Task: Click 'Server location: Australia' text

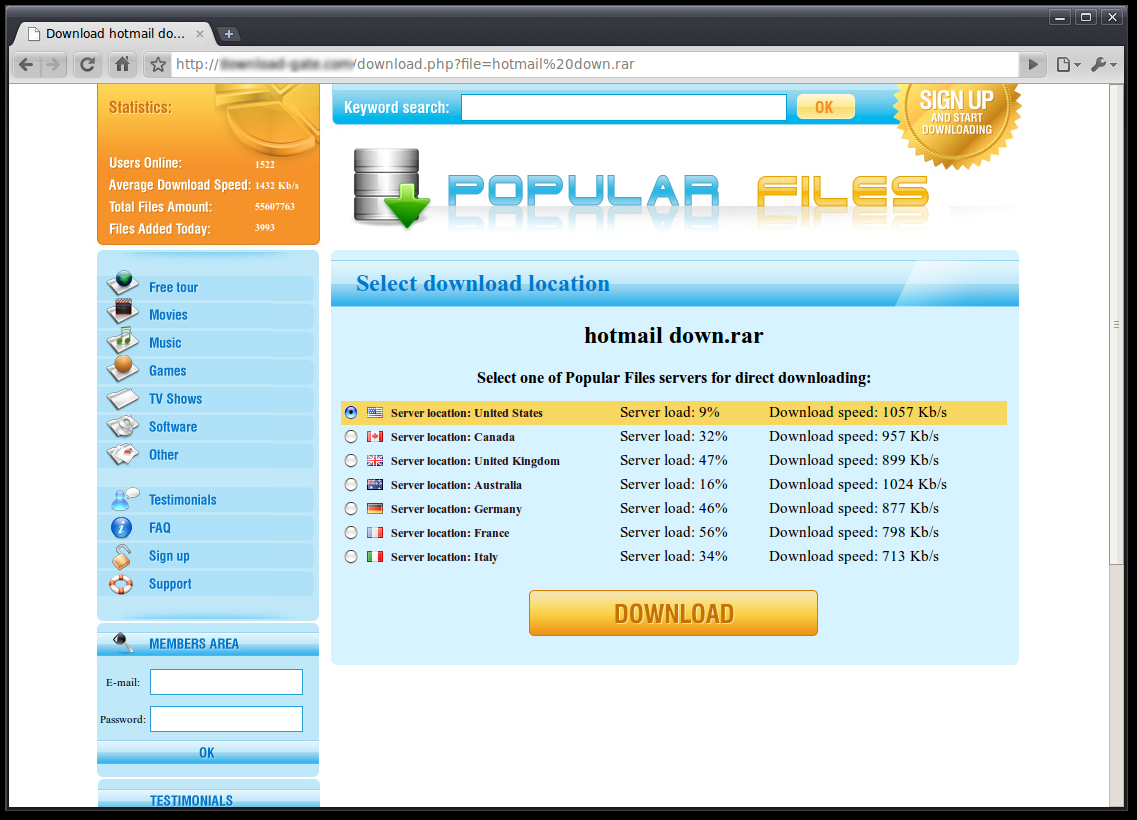Action: (x=456, y=485)
